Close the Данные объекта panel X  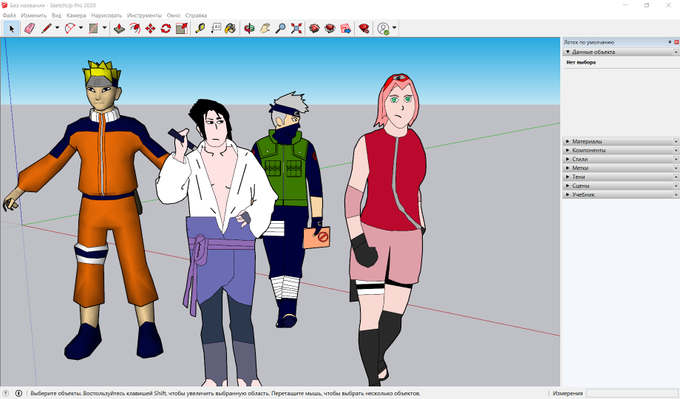point(676,52)
